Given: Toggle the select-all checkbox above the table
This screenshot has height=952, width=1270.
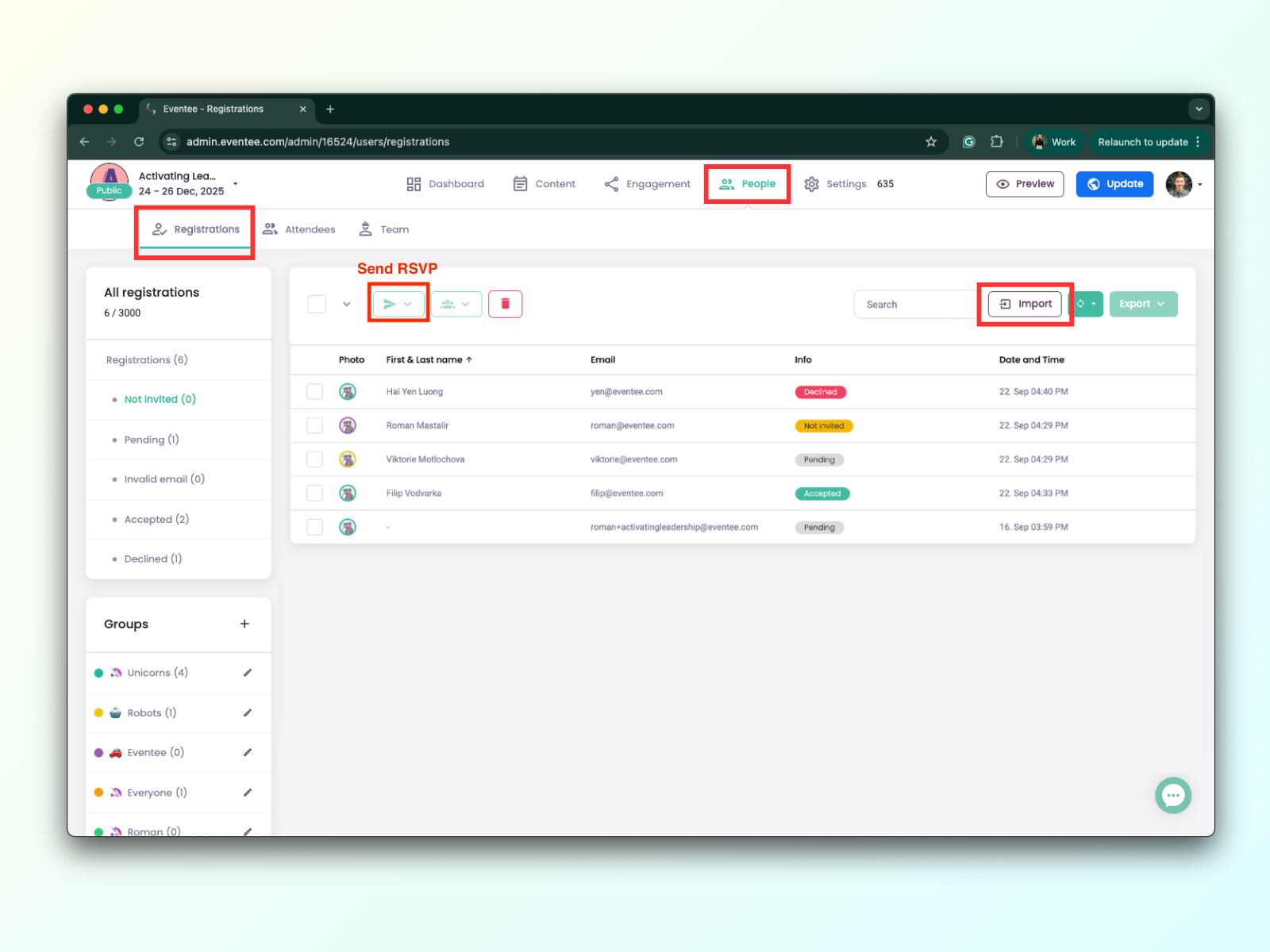Looking at the screenshot, I should tap(317, 304).
